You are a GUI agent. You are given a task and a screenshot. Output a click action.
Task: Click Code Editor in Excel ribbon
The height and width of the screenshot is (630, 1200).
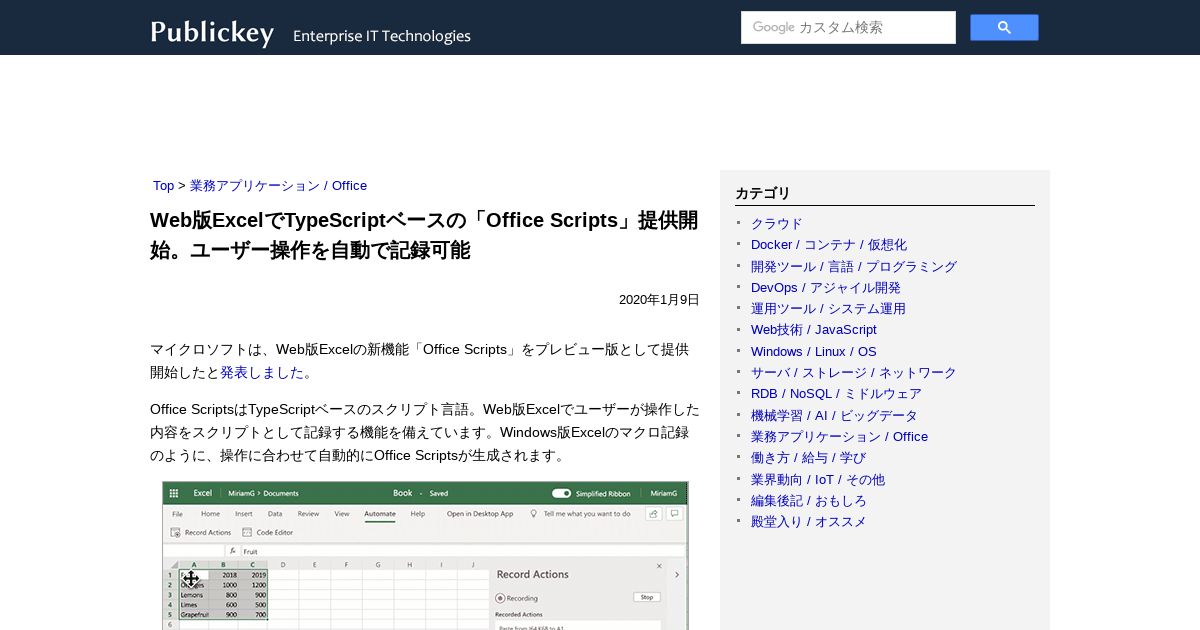[x=267, y=533]
